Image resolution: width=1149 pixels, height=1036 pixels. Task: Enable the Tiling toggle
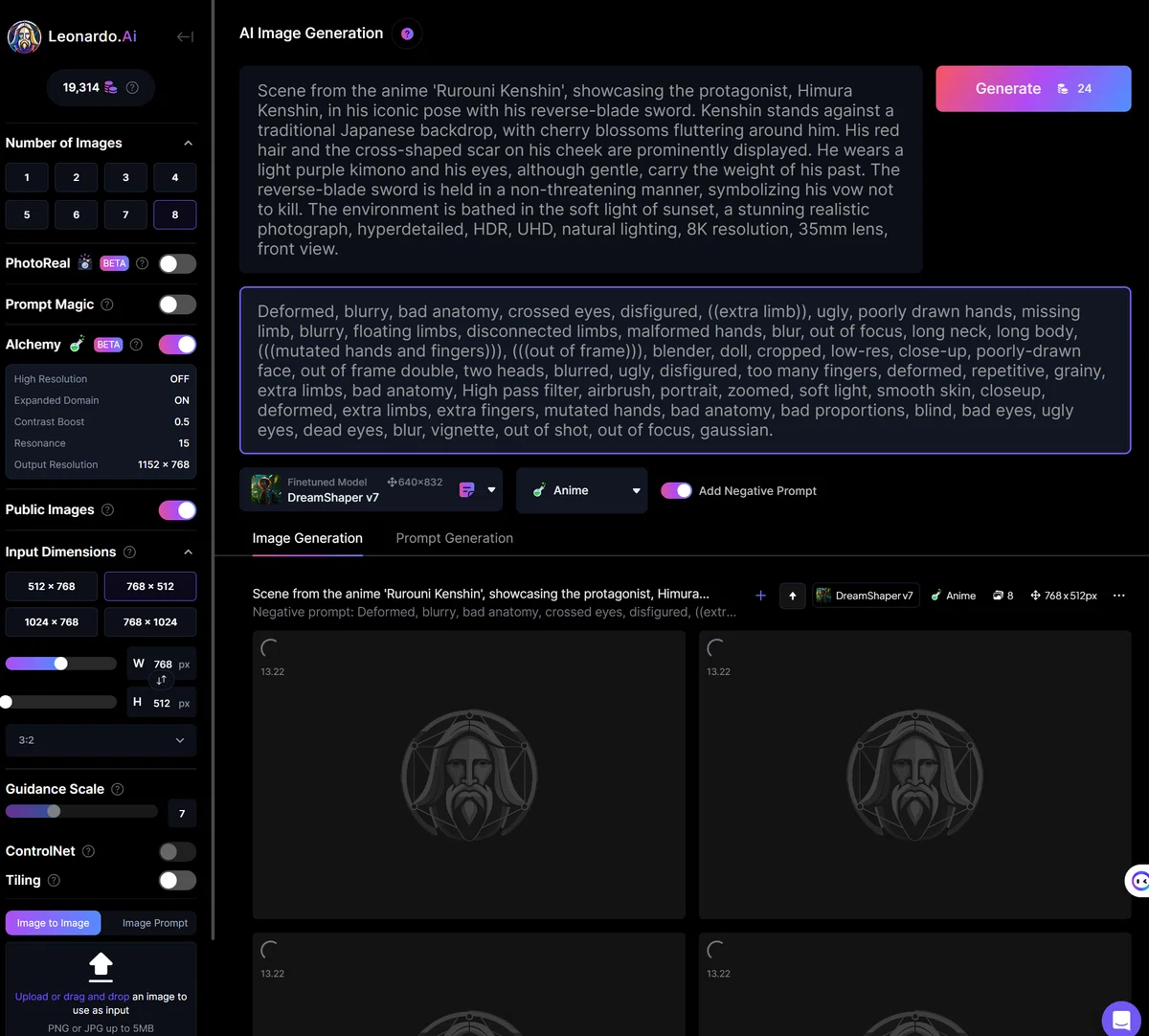click(177, 881)
